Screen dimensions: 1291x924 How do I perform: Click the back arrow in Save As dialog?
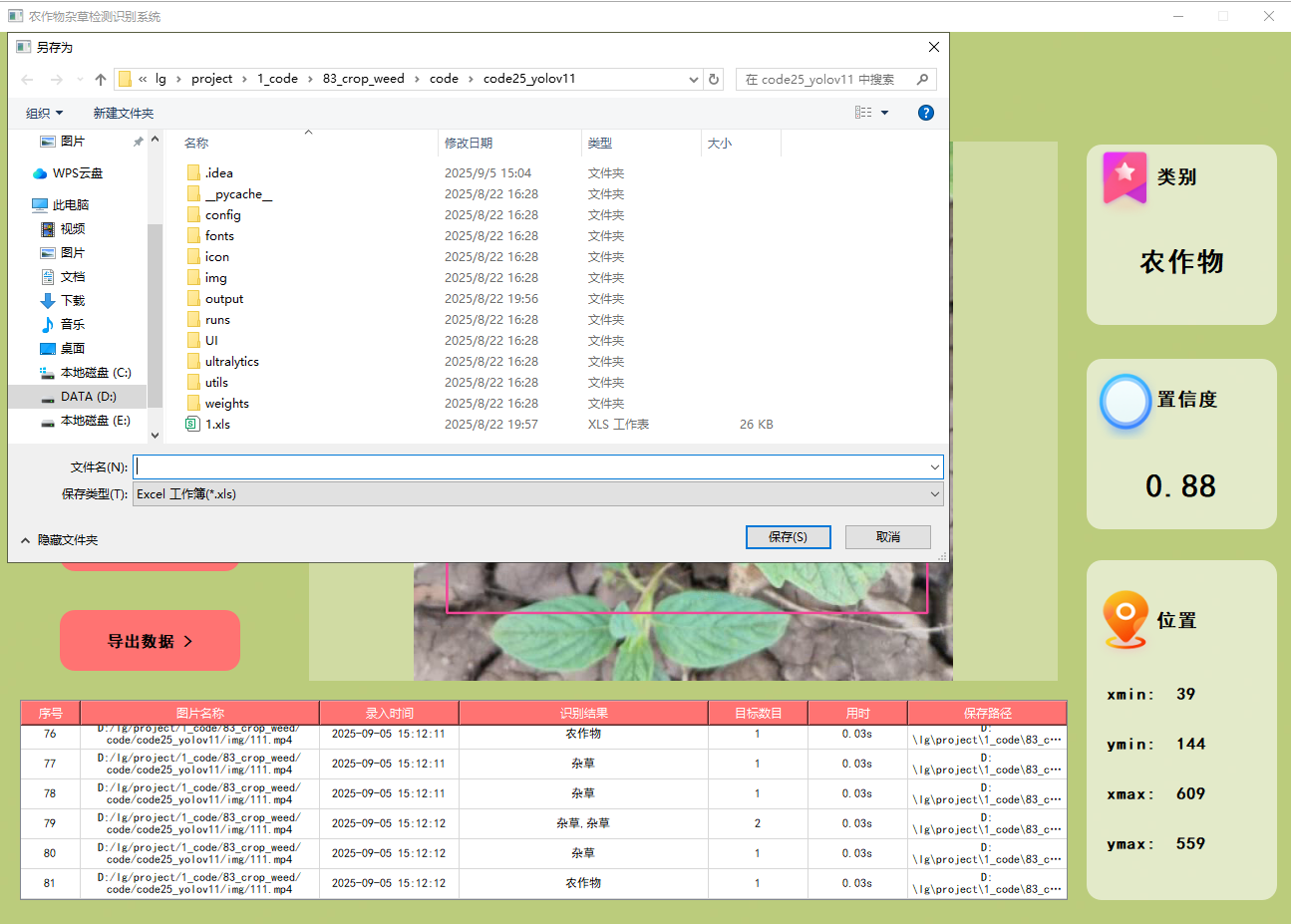(x=27, y=80)
